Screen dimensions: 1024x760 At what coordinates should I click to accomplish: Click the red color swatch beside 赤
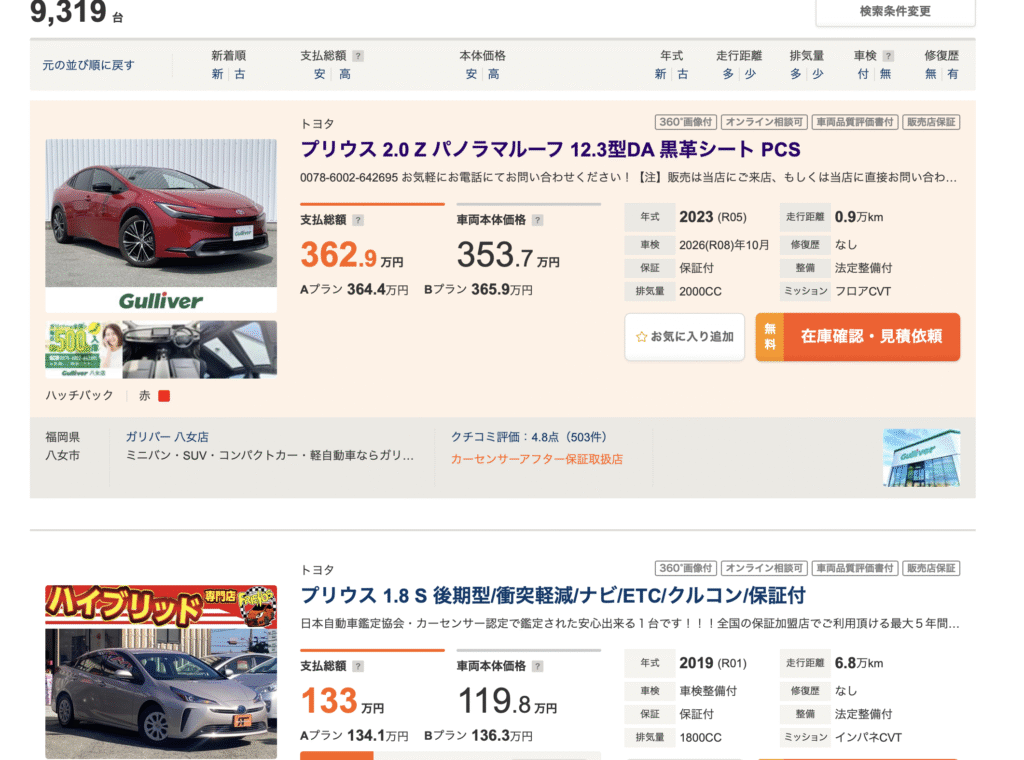click(x=164, y=396)
